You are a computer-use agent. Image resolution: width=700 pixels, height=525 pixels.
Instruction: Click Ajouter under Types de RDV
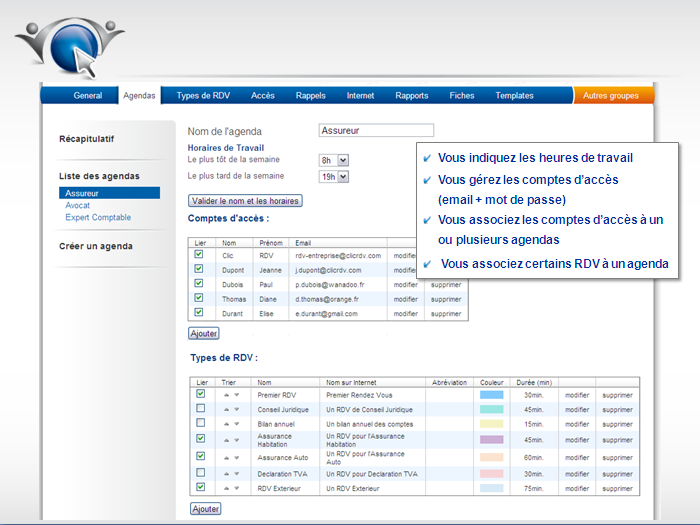coord(205,509)
